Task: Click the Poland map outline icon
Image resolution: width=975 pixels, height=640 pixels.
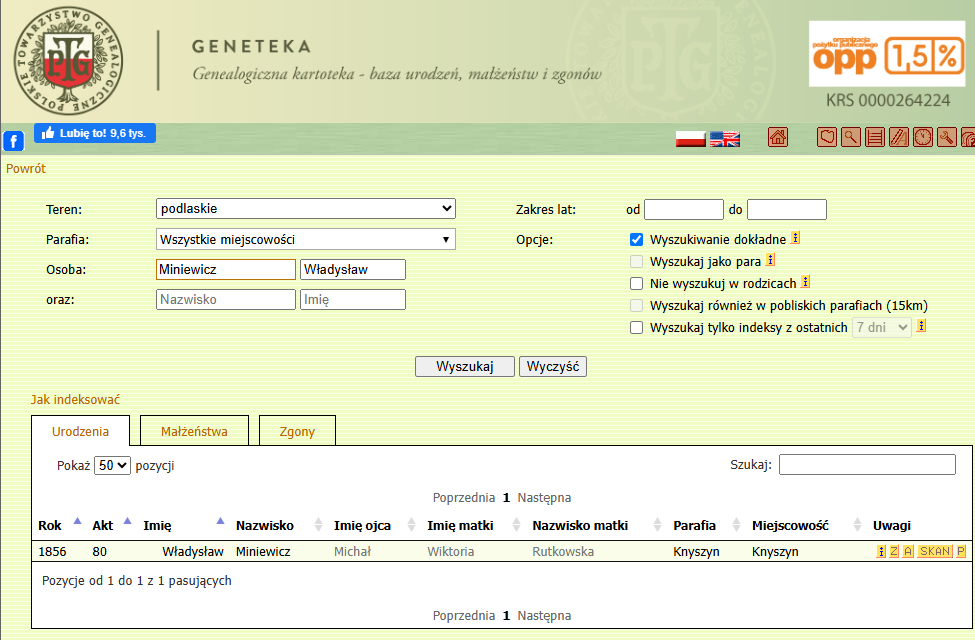Action: pos(826,137)
